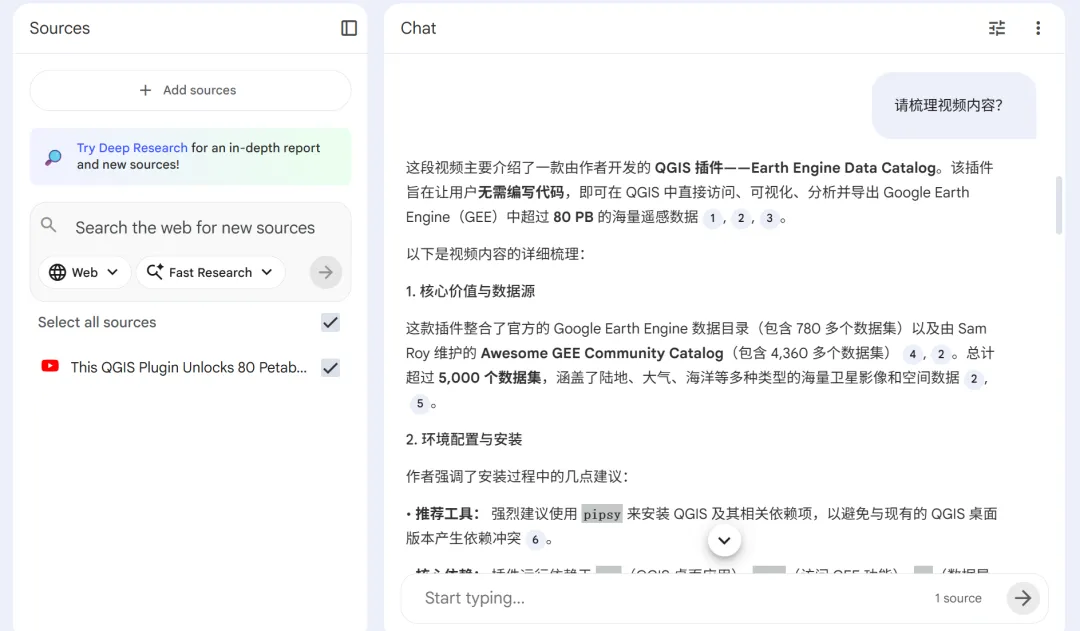Open the Chat three-dot options menu
Screen dimensions: 1080x631
pyautogui.click(x=1038, y=28)
